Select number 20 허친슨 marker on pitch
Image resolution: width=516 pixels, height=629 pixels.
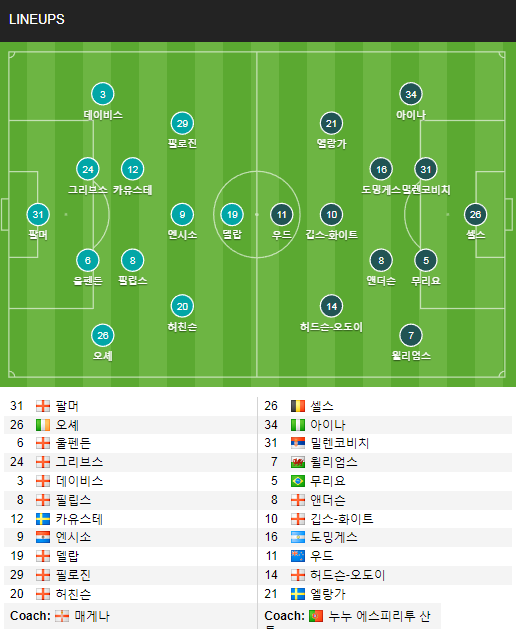coord(182,306)
